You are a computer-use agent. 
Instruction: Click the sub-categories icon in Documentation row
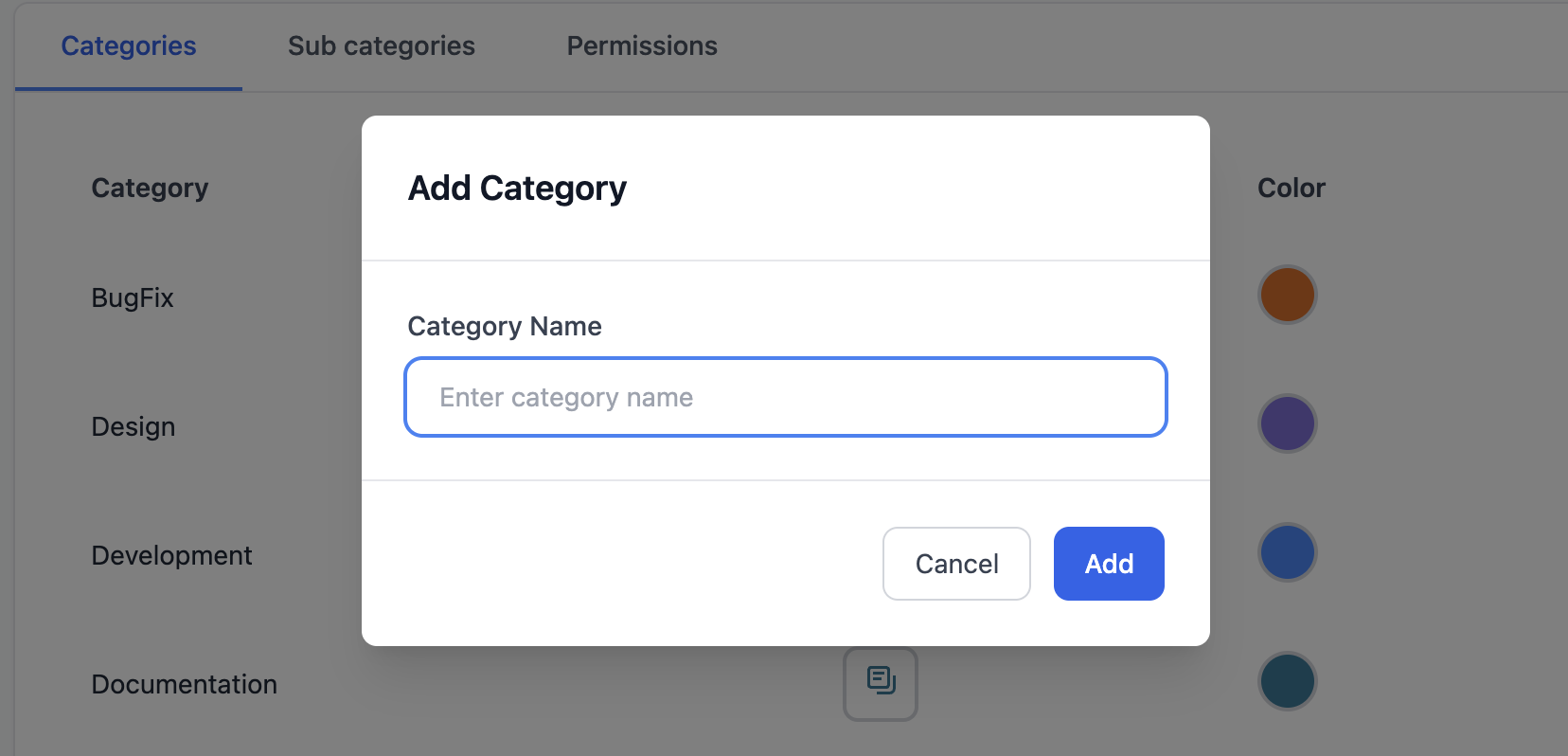(881, 682)
